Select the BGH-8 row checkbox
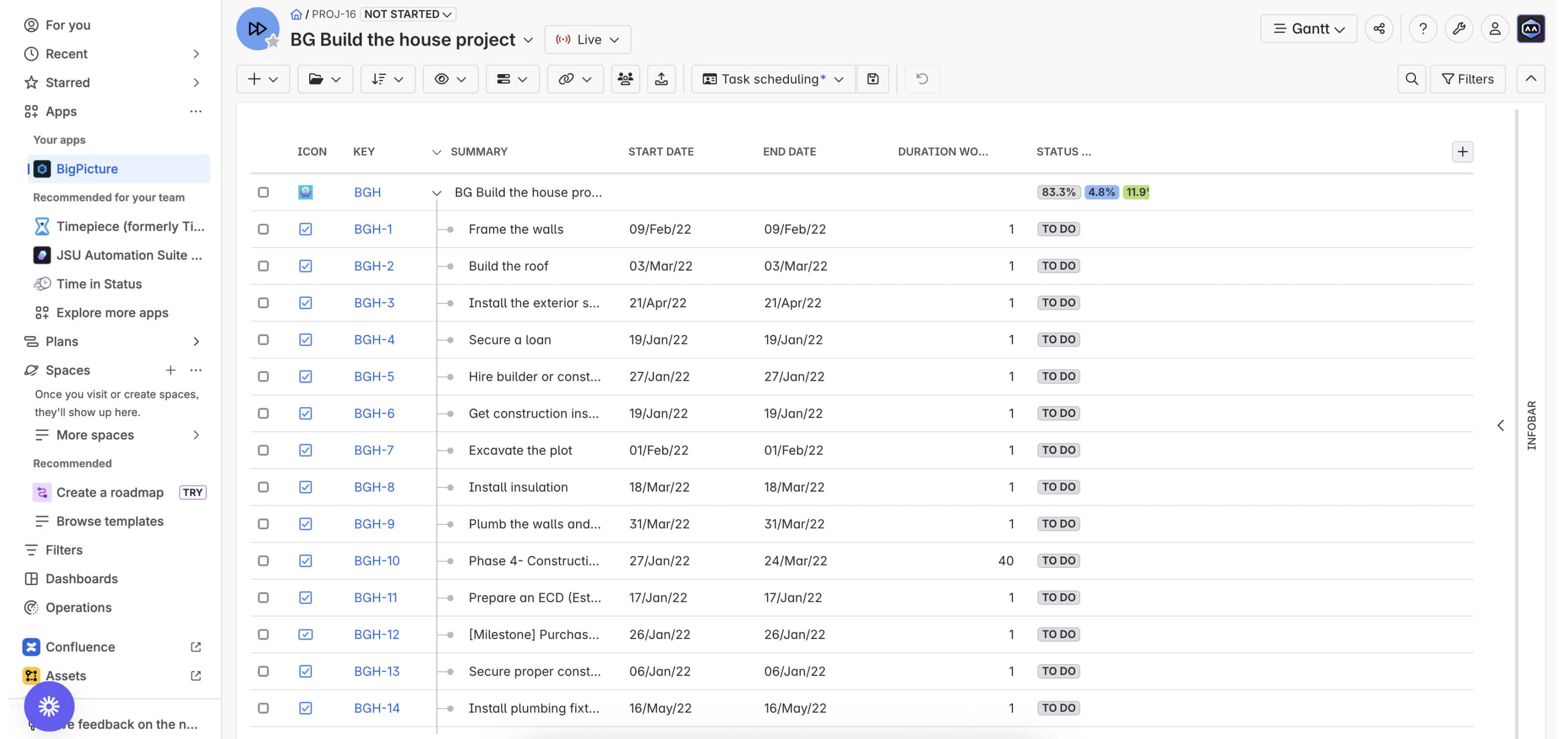The image size is (1568, 739). [263, 487]
